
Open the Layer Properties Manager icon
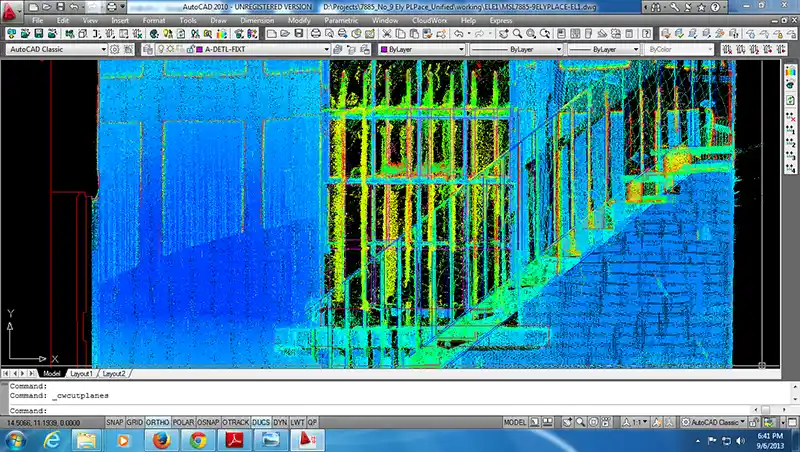[148, 49]
